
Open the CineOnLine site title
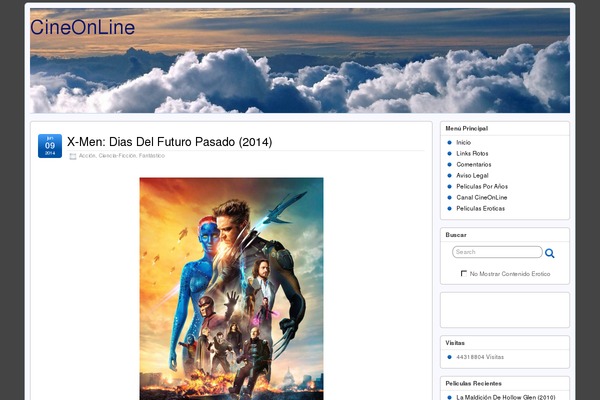[x=83, y=28]
